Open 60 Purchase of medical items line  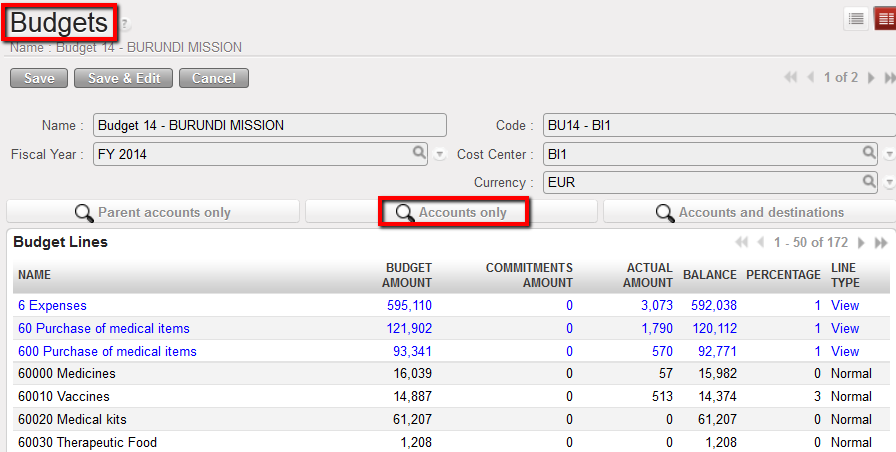tap(103, 328)
